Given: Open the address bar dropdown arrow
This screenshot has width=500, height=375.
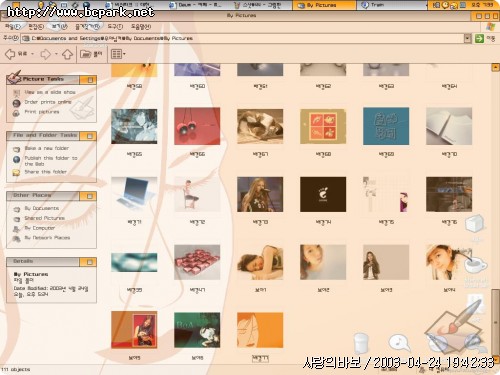Looking at the screenshot, I should click(467, 39).
